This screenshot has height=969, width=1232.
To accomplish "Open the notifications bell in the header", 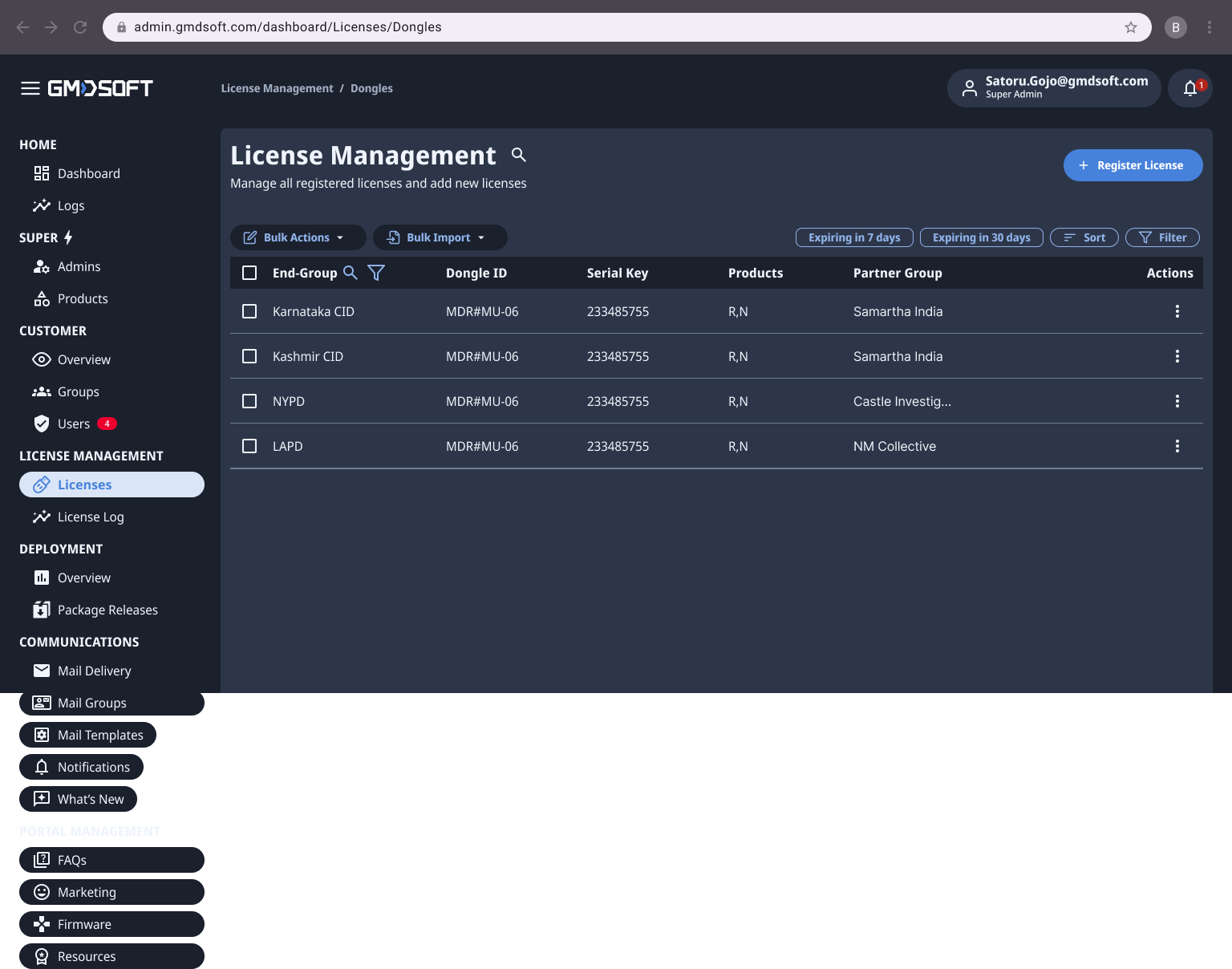I will tap(1190, 88).
